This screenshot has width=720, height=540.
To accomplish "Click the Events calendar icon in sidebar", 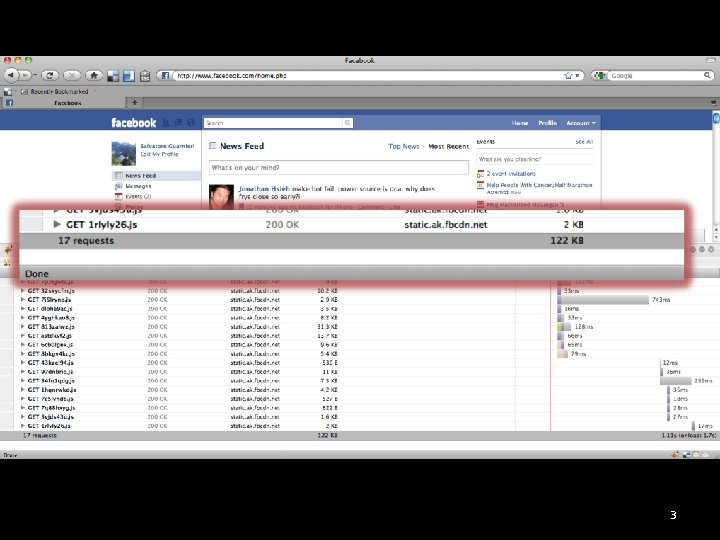I will [x=118, y=196].
